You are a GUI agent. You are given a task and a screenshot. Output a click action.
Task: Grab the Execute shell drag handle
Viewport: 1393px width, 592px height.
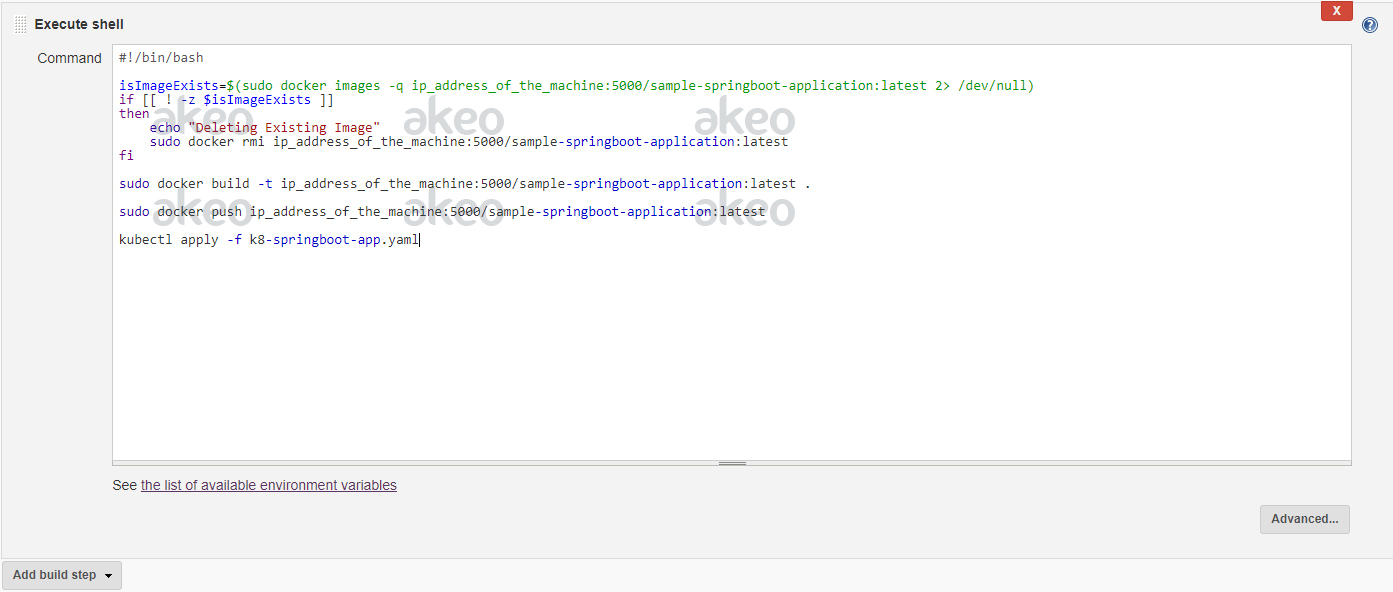(21, 24)
